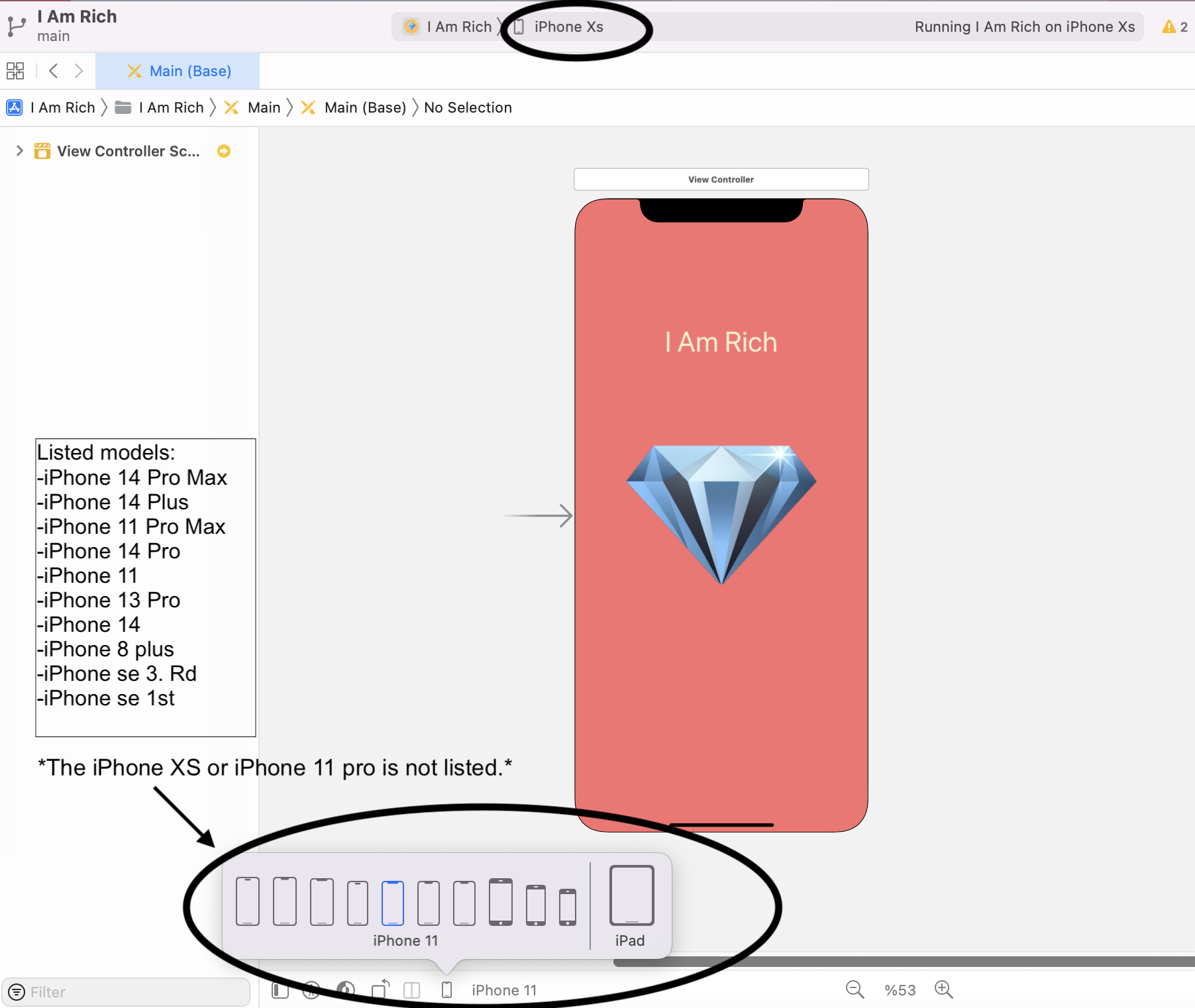1195x1008 pixels.
Task: Click the greyed-out split layout icon
Action: [412, 990]
